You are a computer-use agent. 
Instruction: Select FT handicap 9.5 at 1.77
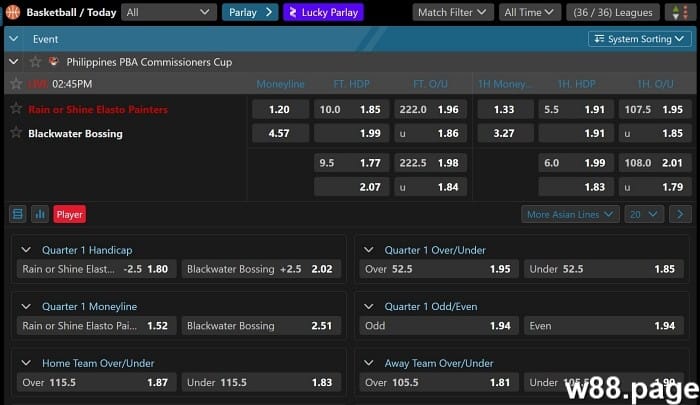[351, 163]
